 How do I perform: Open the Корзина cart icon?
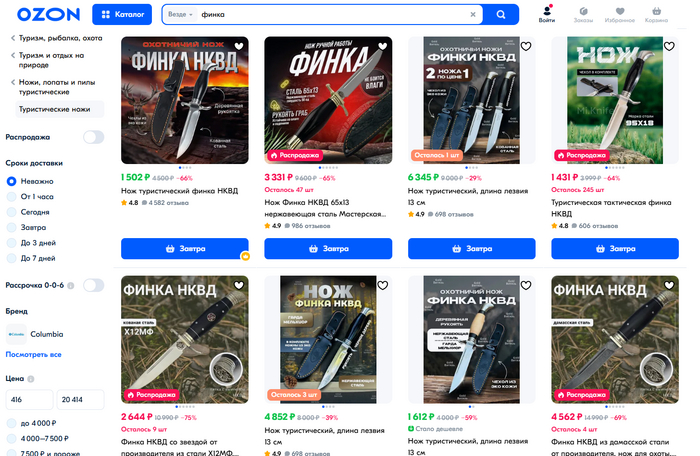(656, 14)
